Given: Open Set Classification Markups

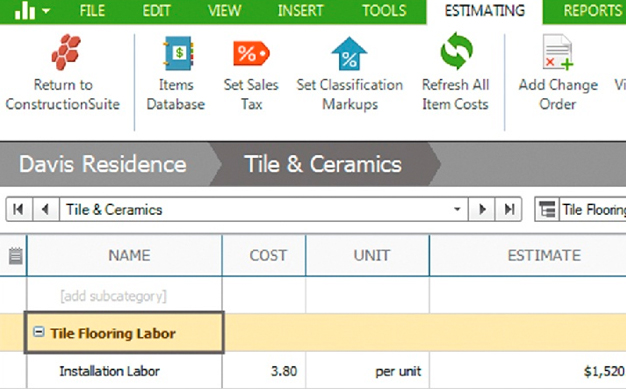Looking at the screenshot, I should tap(349, 54).
